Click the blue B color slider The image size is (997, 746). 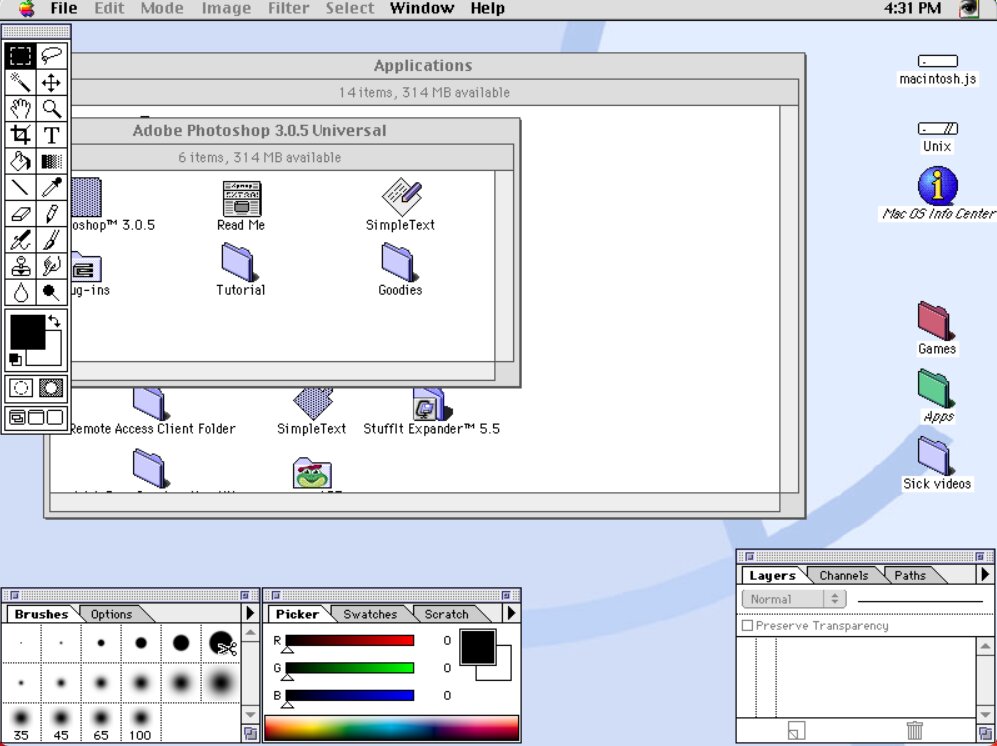coord(350,695)
